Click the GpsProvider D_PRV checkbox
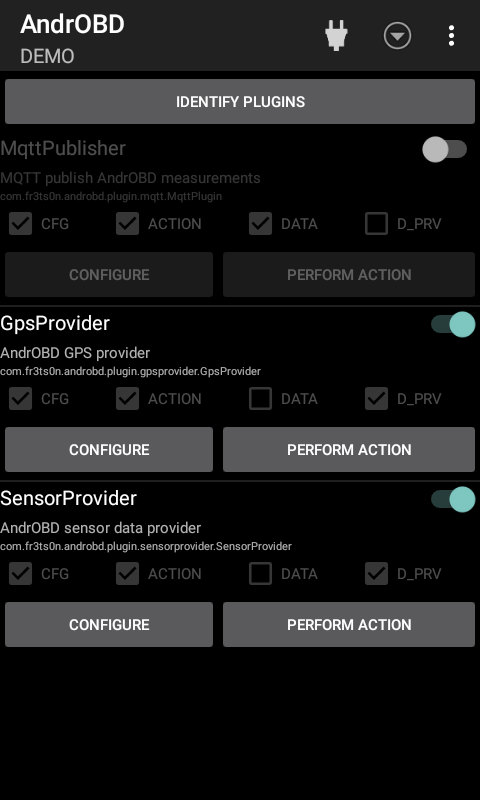 coord(376,398)
